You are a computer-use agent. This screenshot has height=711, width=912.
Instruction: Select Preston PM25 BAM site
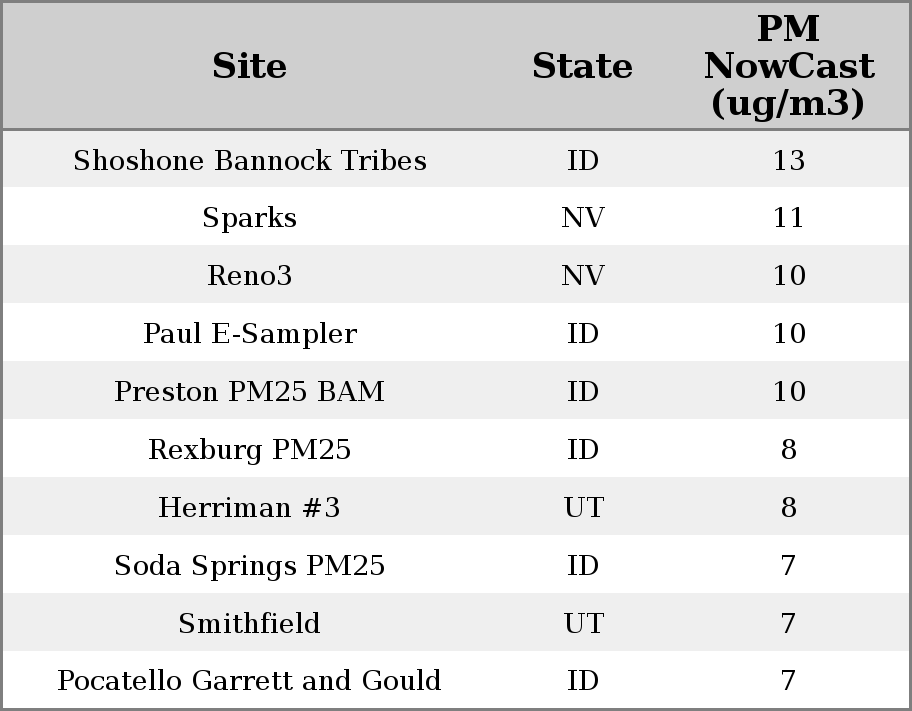tap(249, 392)
